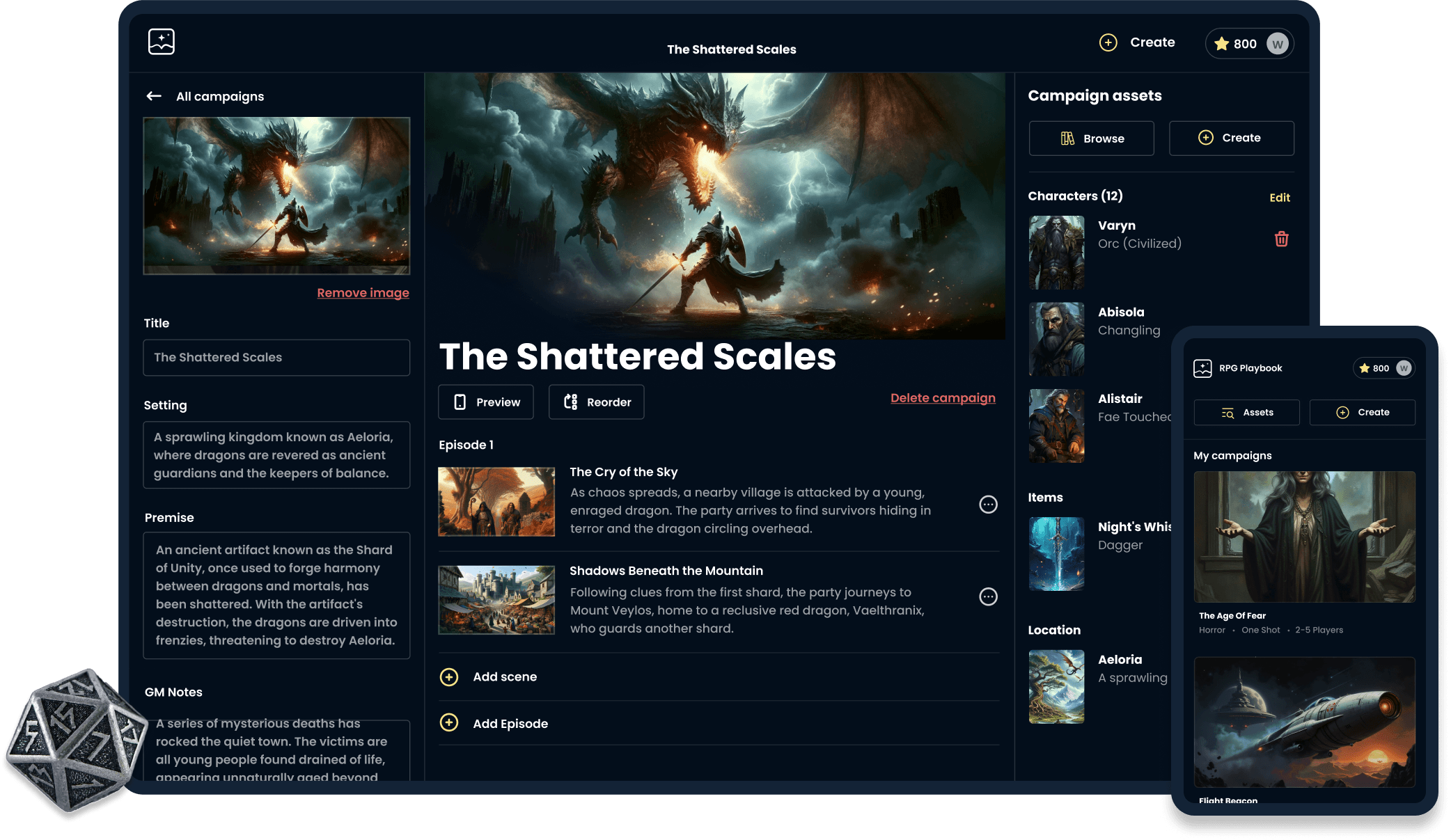Open options menu for The Cry of the Sky

pyautogui.click(x=988, y=505)
